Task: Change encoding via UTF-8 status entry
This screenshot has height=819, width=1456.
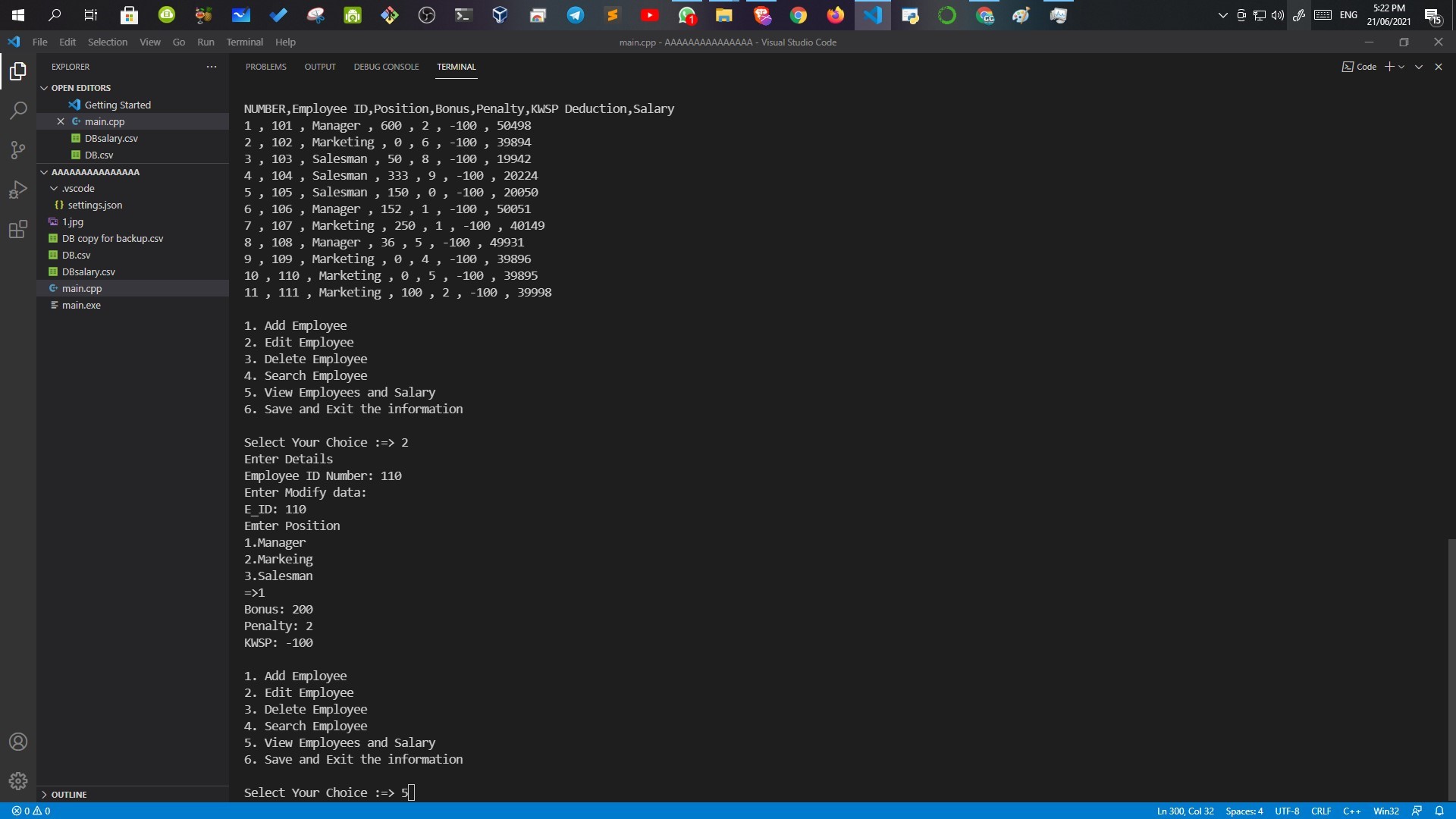Action: pyautogui.click(x=1287, y=811)
